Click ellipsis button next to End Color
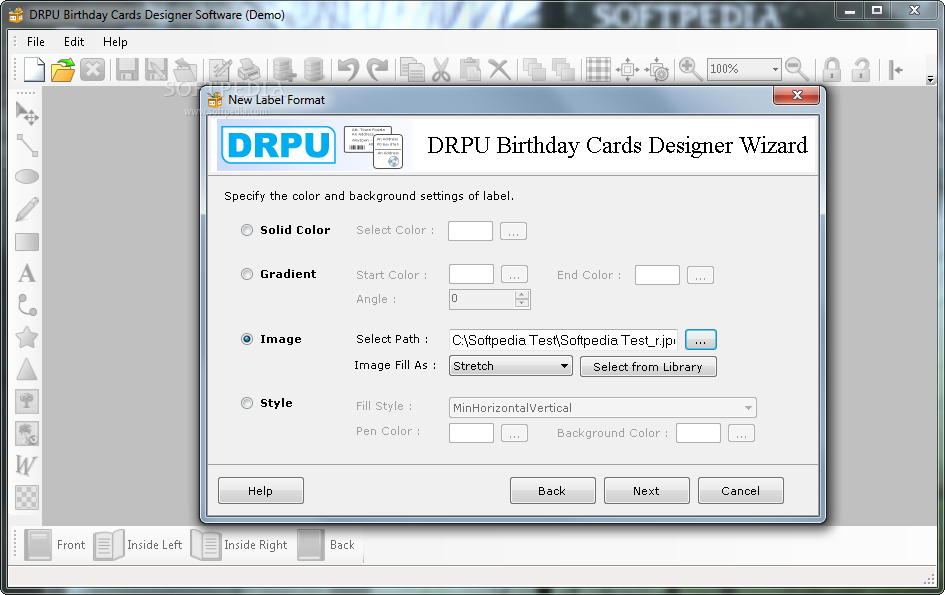945x595 pixels. [700, 275]
